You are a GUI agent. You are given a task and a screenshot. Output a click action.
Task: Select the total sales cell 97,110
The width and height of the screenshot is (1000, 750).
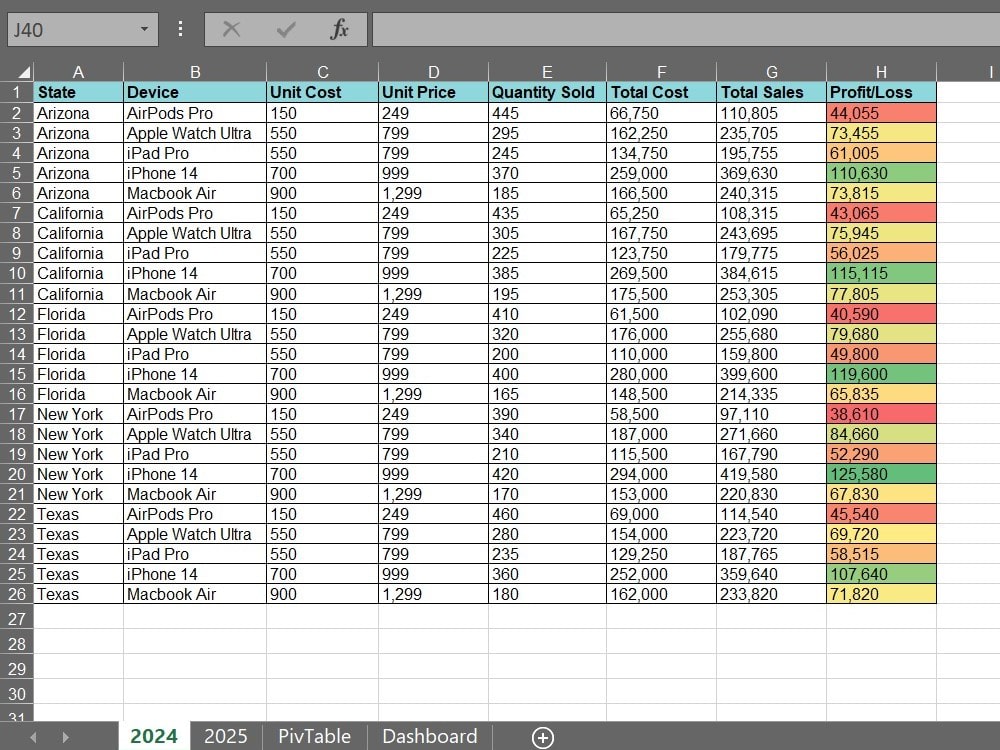772,414
